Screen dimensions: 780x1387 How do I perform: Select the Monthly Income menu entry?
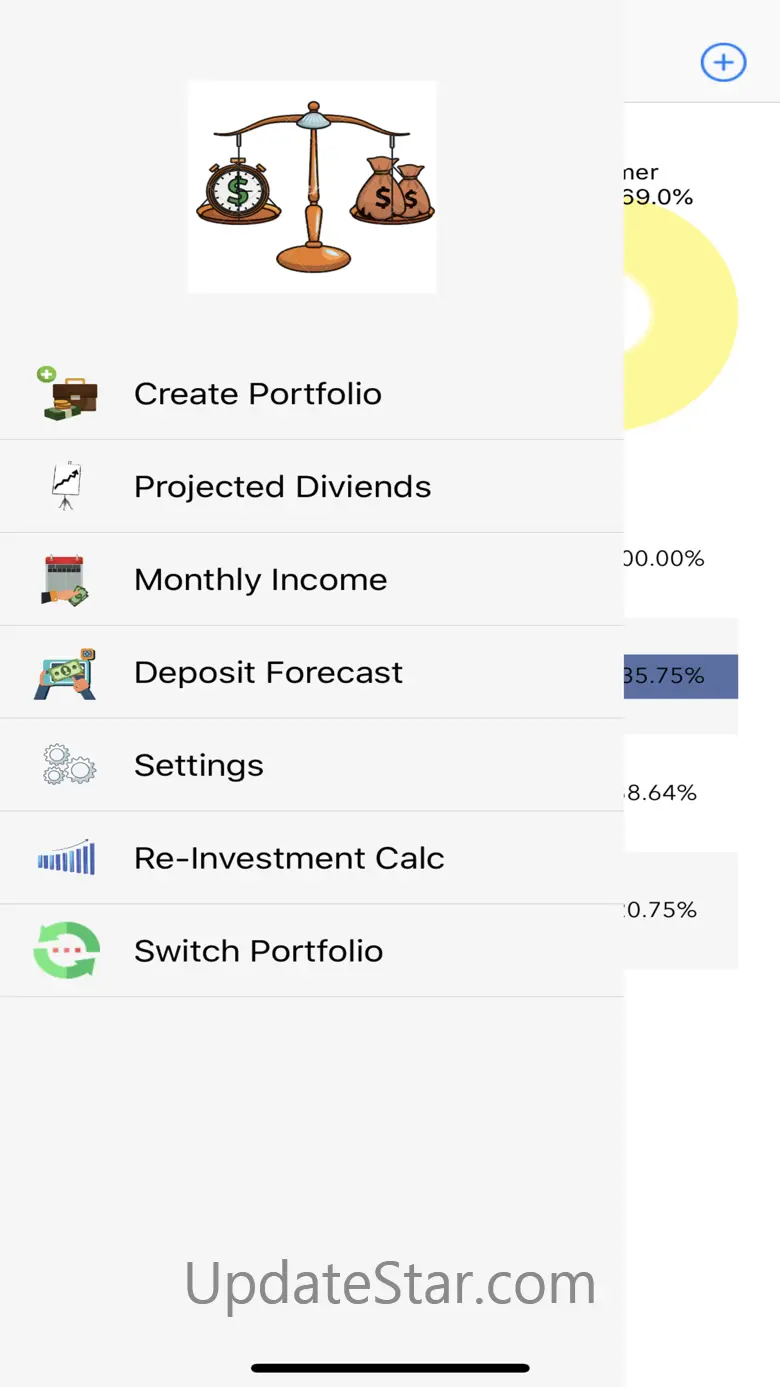point(260,580)
